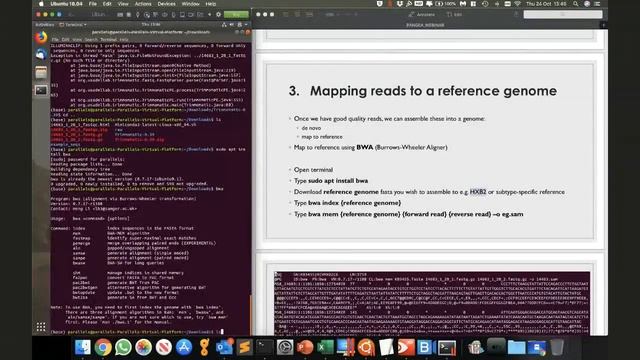Click the highlighted HXB2 word in the slide
Image resolution: width=640 pixels, height=360 pixels.
[x=478, y=191]
